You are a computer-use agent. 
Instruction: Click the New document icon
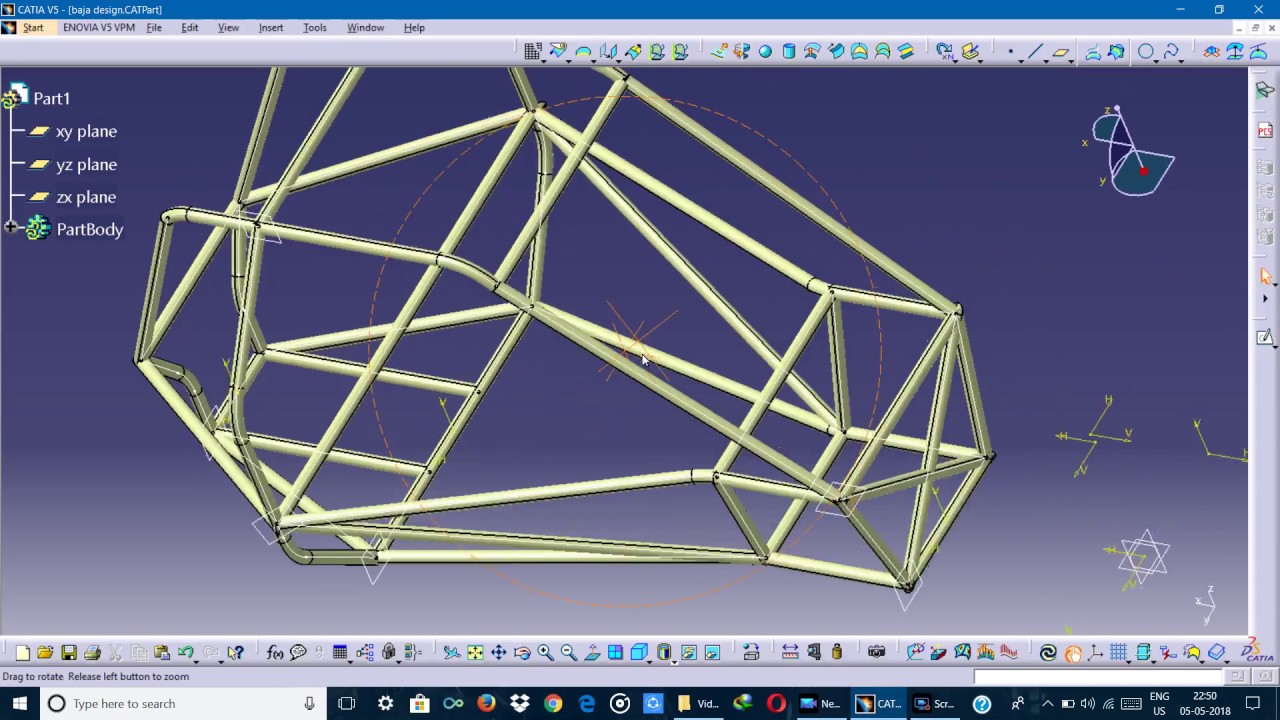pyautogui.click(x=22, y=653)
